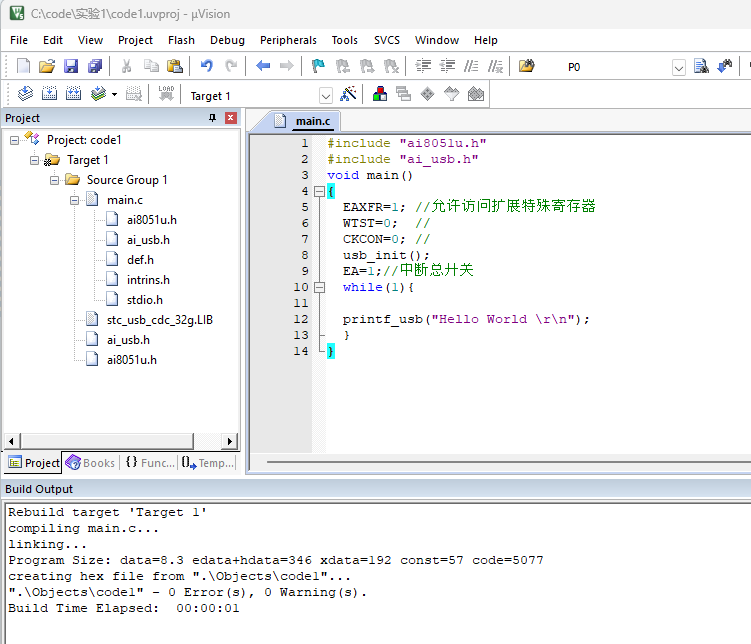Rebuild all target files
This screenshot has width=751, height=644.
point(73,94)
